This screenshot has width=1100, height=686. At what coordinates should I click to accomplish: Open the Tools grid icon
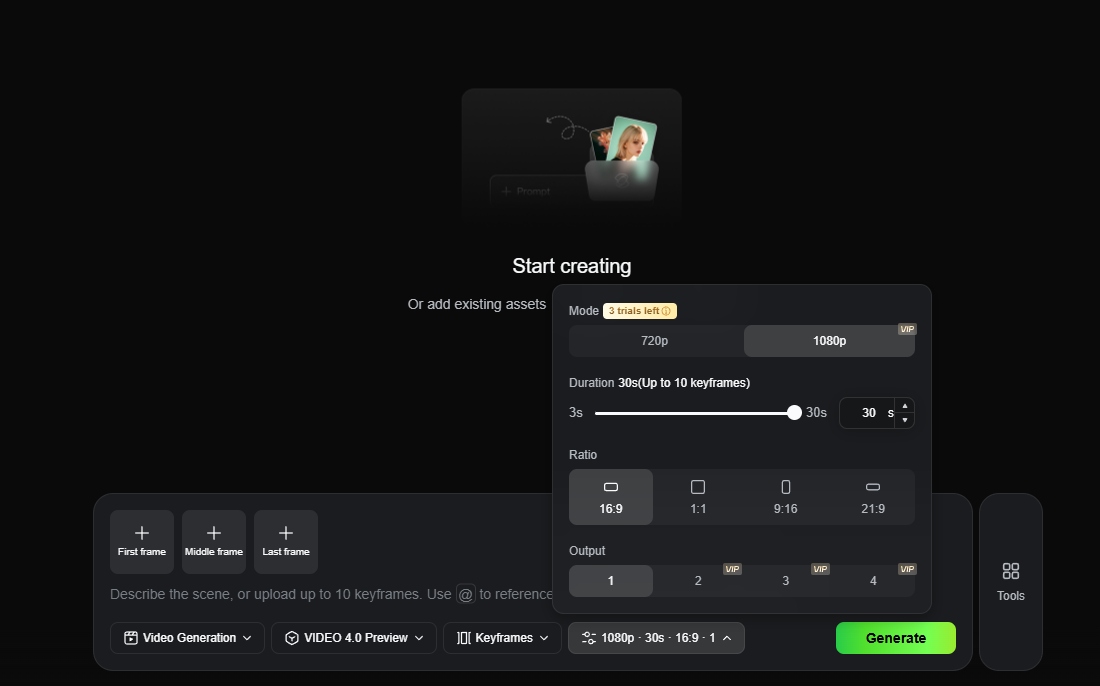pyautogui.click(x=1010, y=571)
